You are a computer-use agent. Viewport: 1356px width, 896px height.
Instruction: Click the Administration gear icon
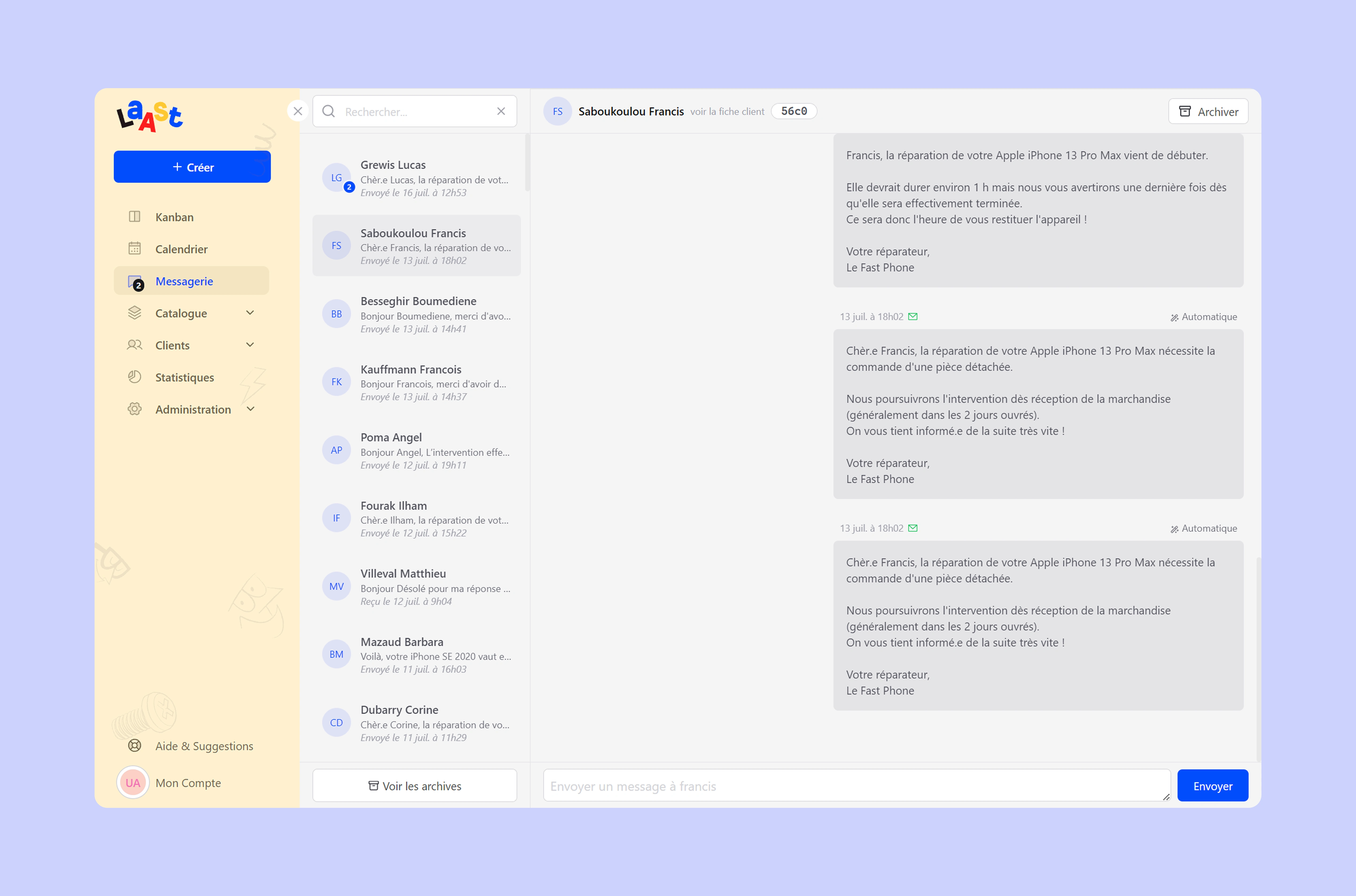(x=134, y=408)
